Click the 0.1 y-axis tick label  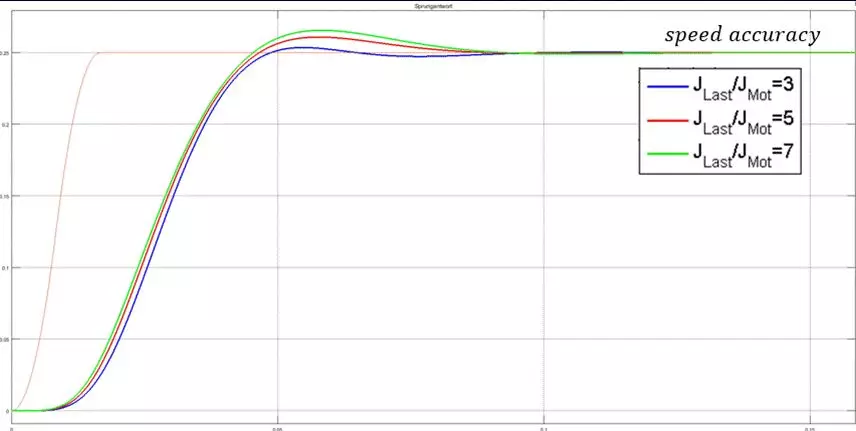(x=7, y=268)
